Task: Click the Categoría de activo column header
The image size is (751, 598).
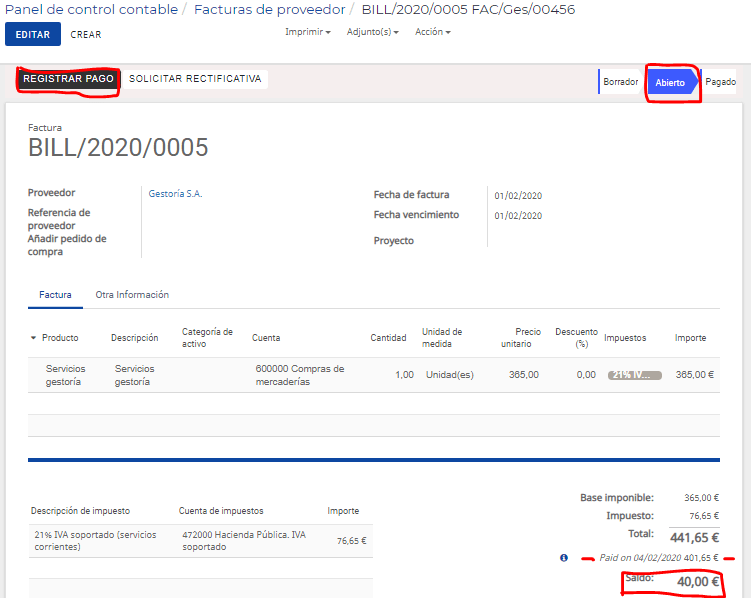Action: tap(207, 338)
